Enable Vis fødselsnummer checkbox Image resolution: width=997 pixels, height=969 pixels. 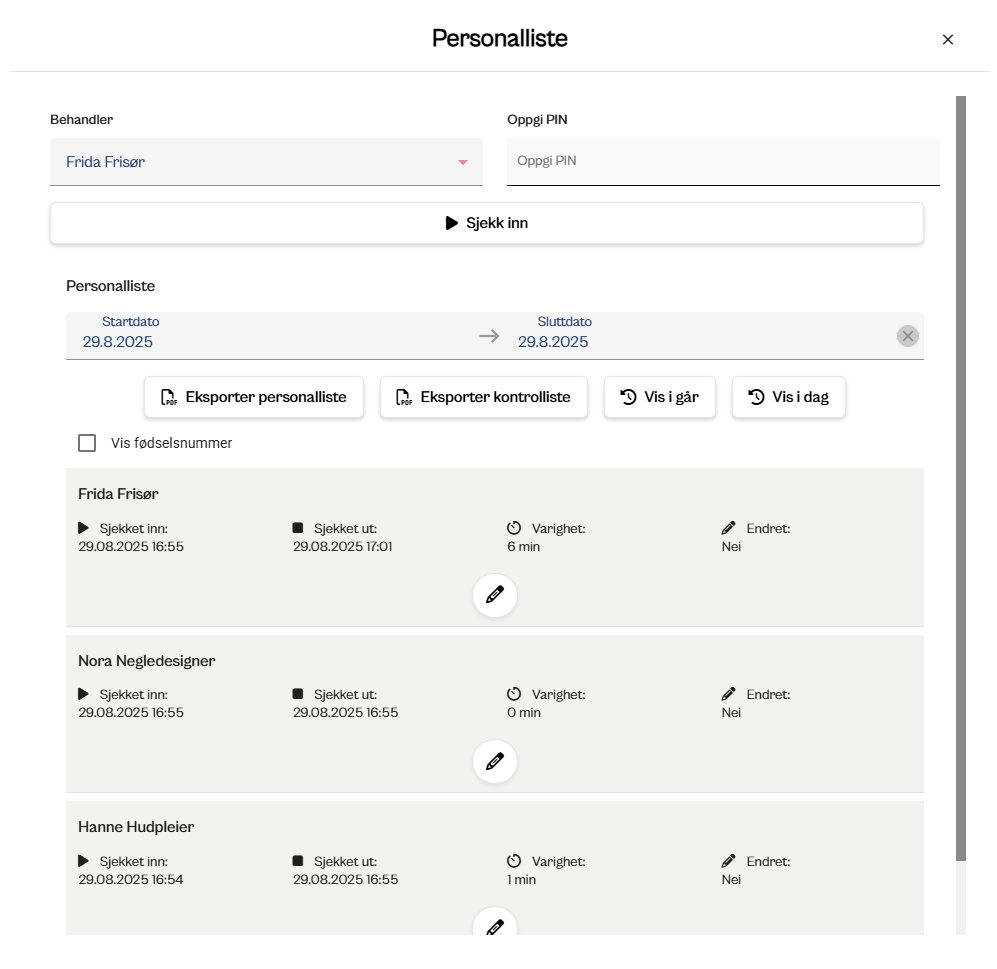point(87,443)
